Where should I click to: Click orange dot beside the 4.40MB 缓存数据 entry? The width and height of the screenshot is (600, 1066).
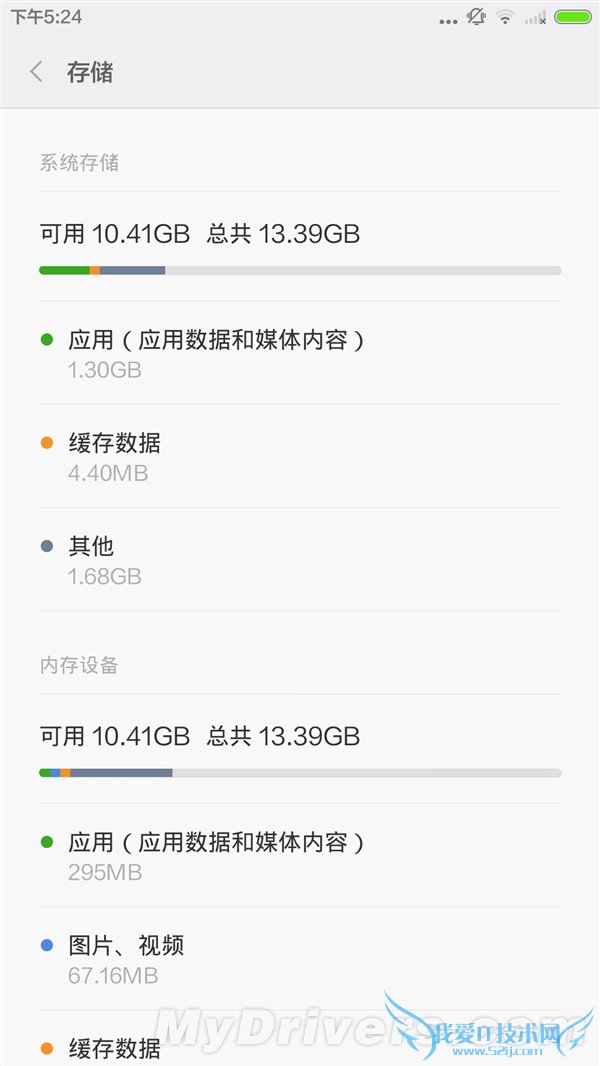46,443
